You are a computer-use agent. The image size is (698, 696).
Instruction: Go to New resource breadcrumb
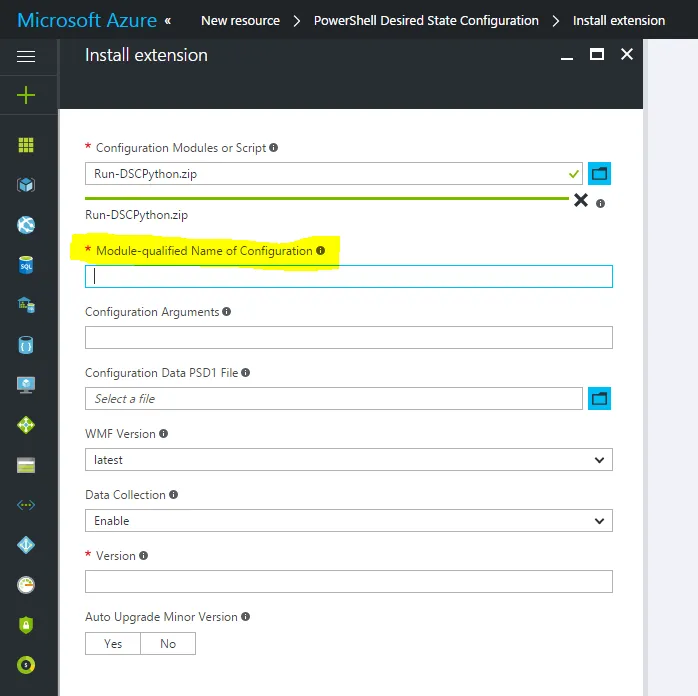pos(240,20)
